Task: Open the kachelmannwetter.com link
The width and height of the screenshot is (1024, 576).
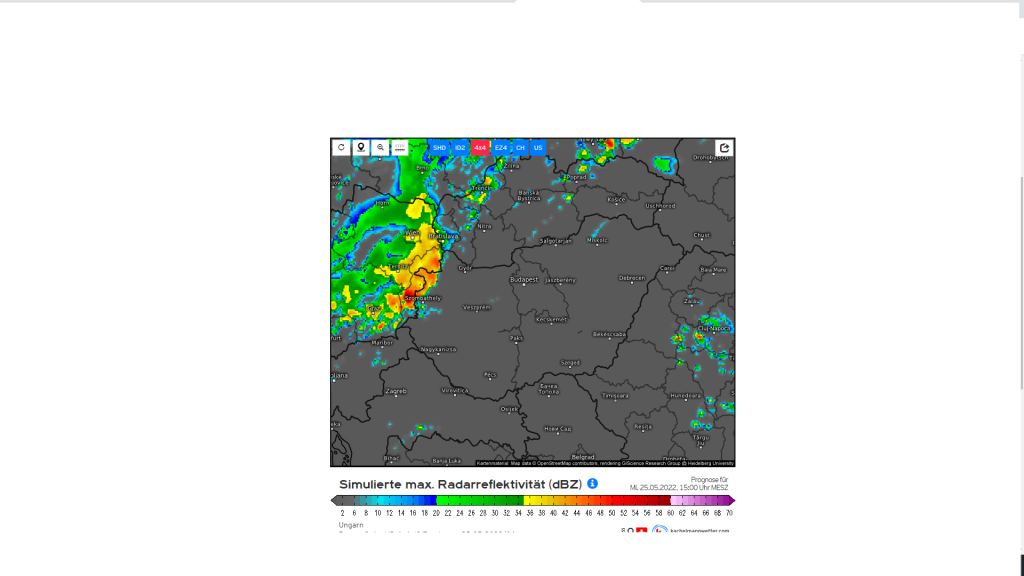Action: [x=700, y=531]
